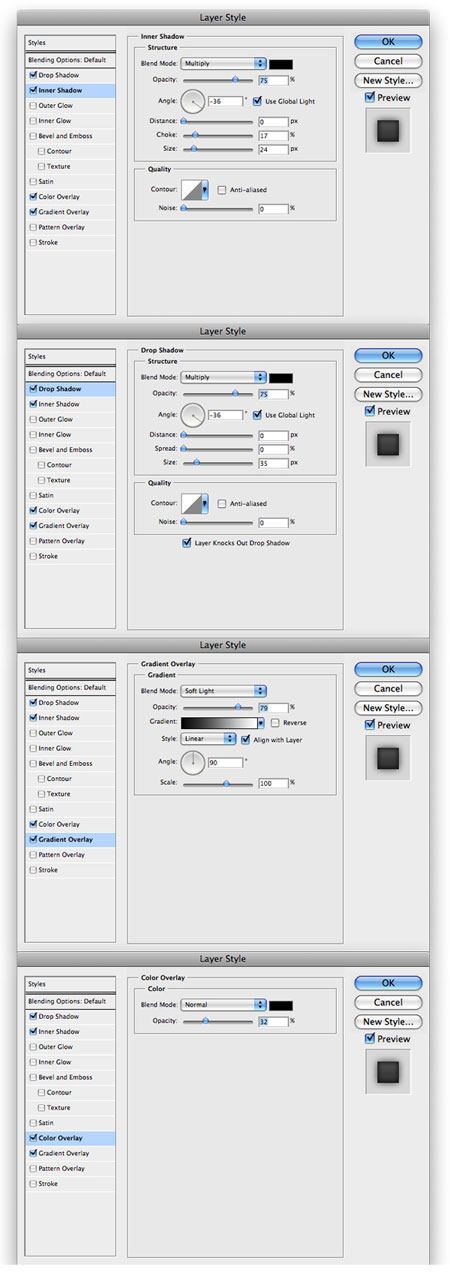Open the gradient picker dropdown arrow
The image size is (450, 1282).
[261, 722]
